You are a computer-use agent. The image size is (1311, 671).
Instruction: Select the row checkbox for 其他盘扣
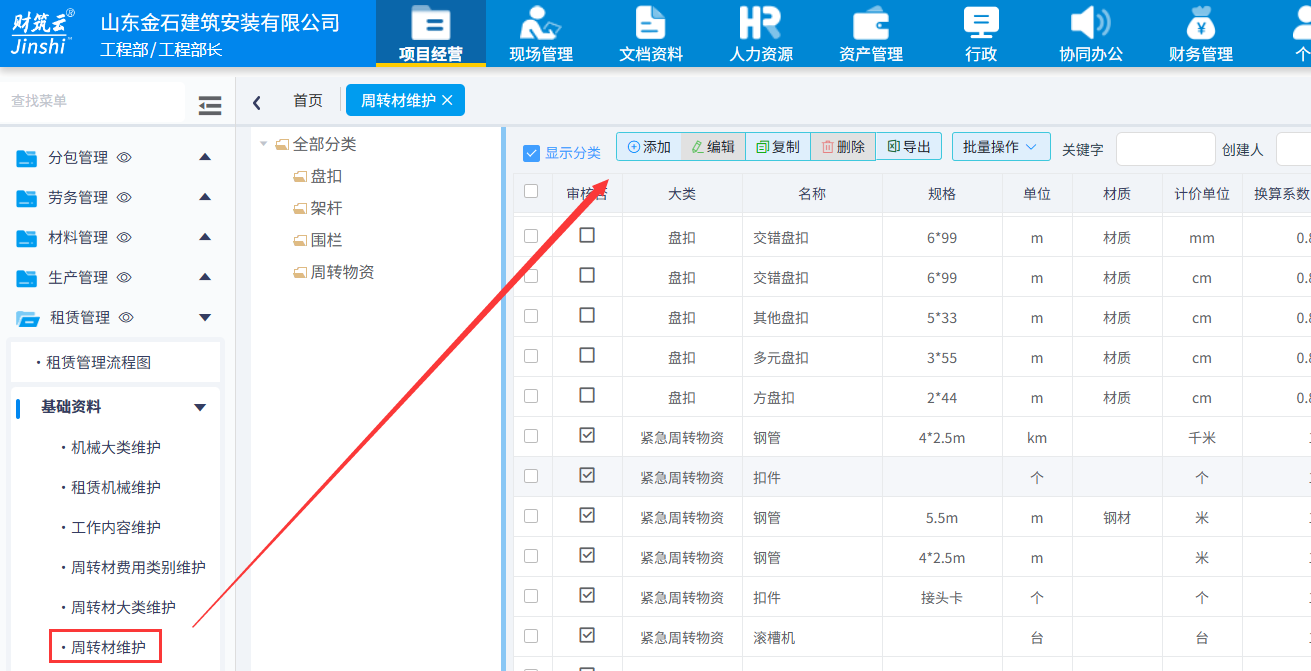click(x=531, y=316)
